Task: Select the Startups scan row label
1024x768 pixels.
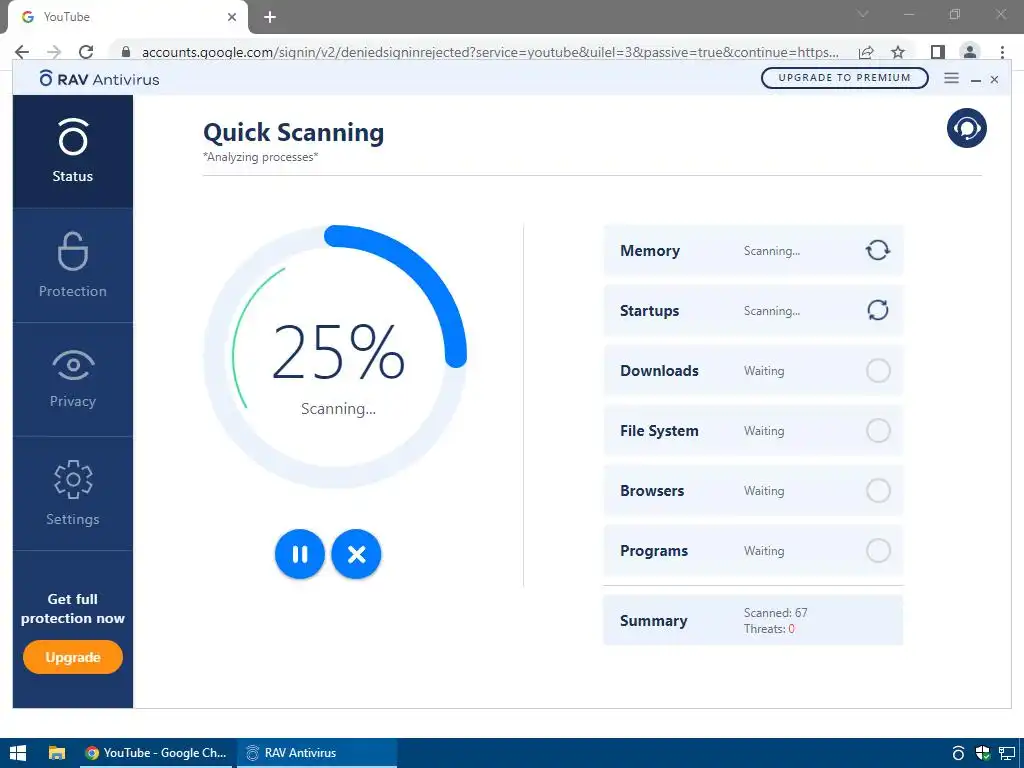Action: [649, 311]
